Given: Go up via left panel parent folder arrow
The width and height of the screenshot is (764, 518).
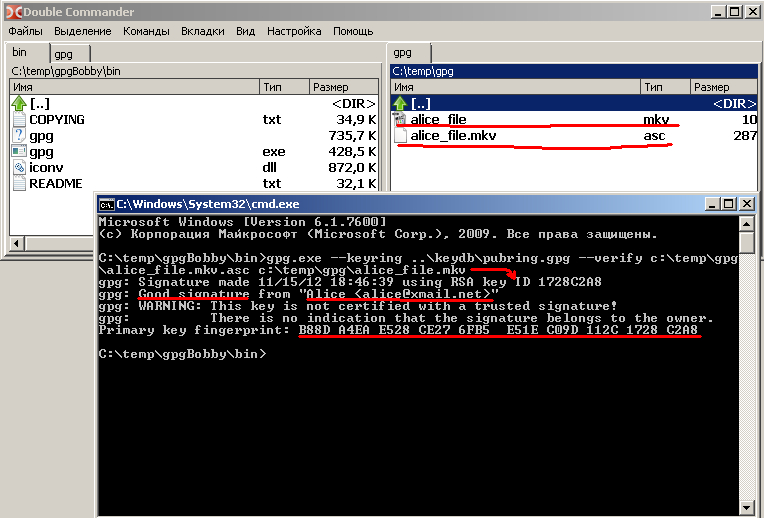Looking at the screenshot, I should (19, 104).
